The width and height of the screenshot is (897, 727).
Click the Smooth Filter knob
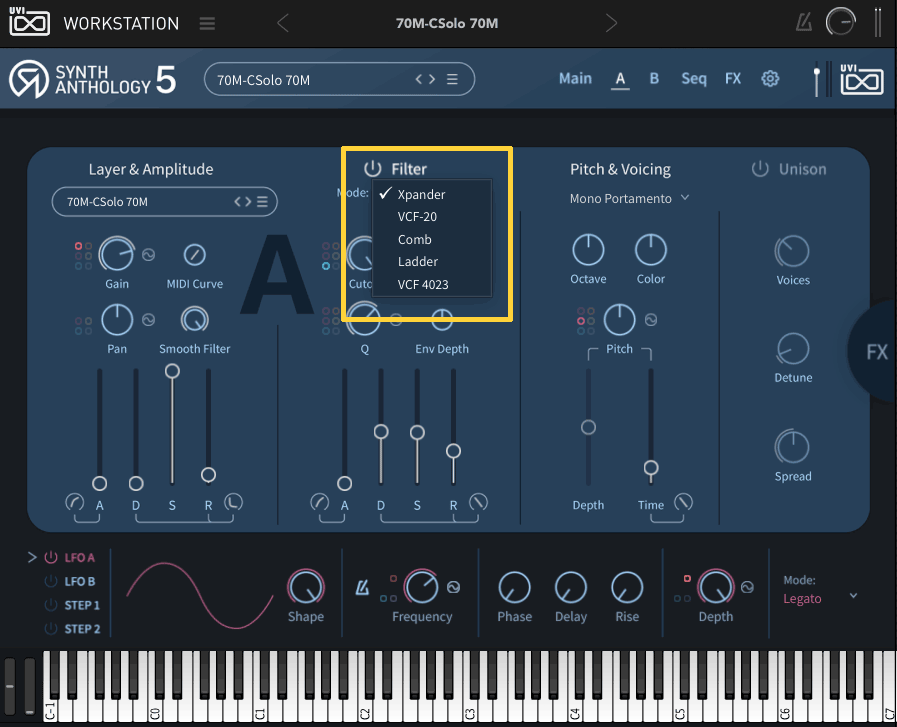195,320
